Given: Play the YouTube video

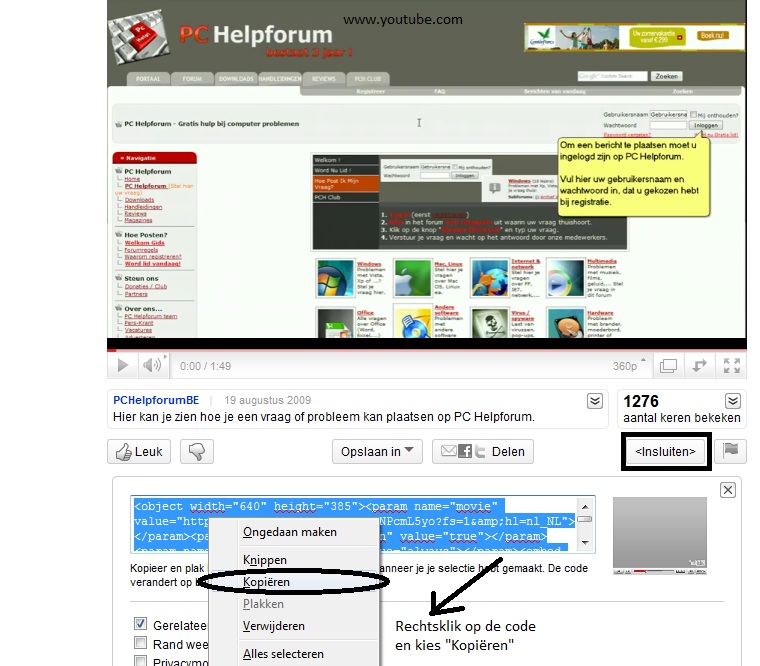Looking at the screenshot, I should (123, 365).
